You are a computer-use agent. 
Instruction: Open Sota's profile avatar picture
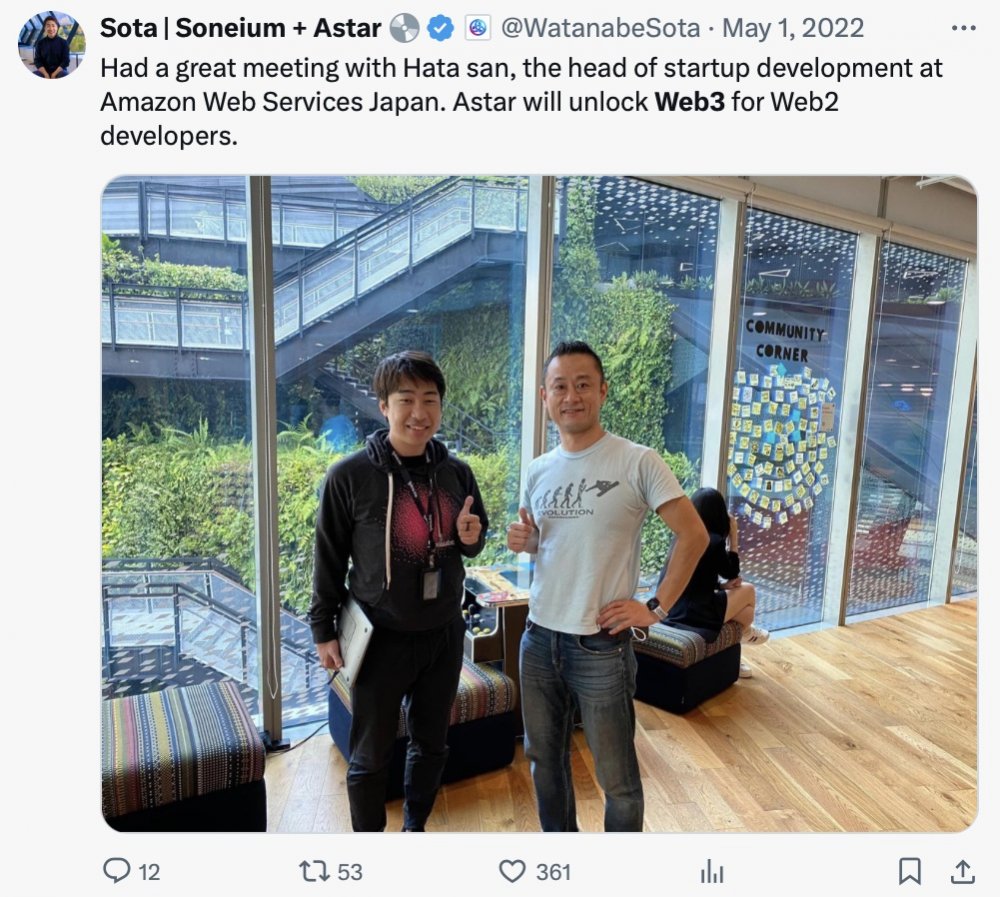point(52,45)
